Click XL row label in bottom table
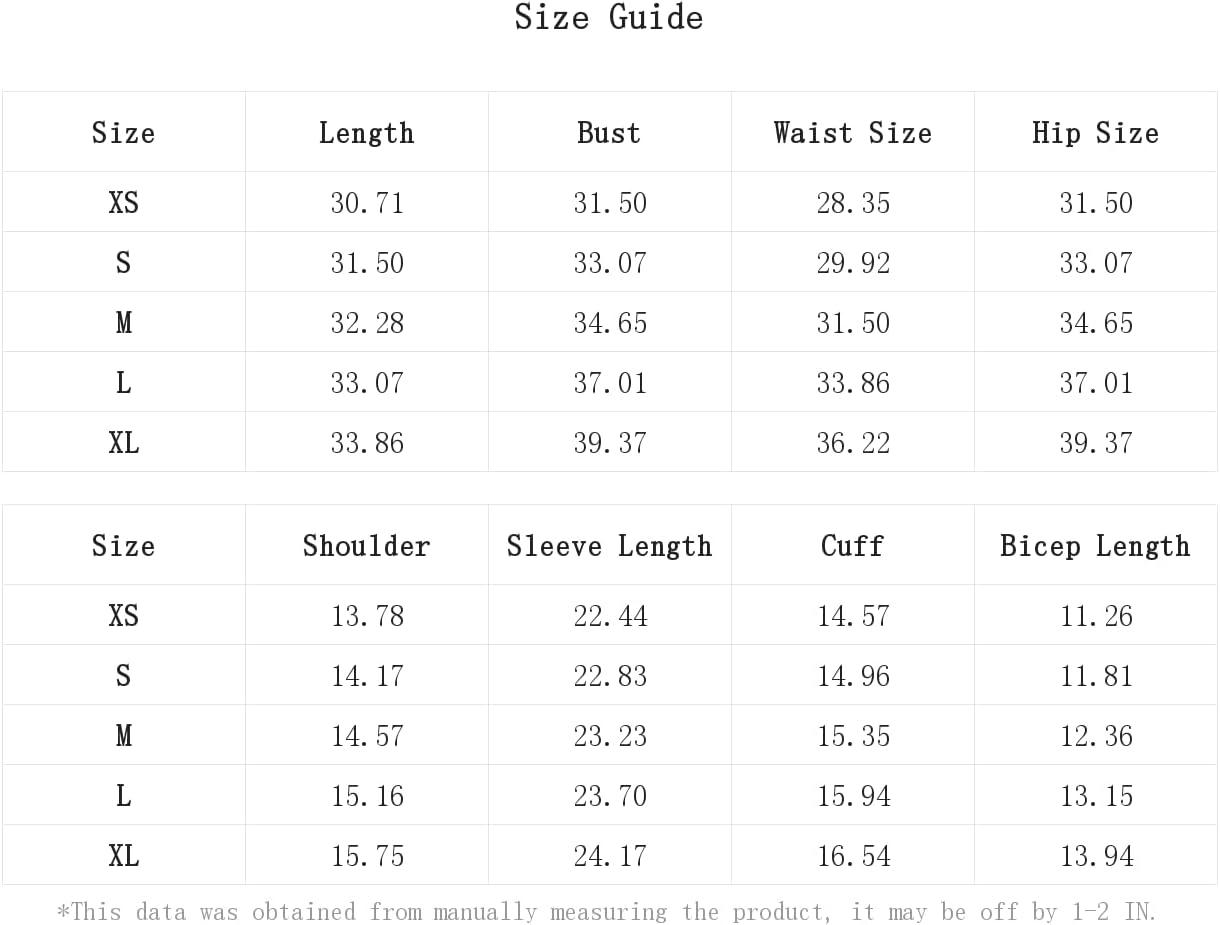 click(123, 855)
